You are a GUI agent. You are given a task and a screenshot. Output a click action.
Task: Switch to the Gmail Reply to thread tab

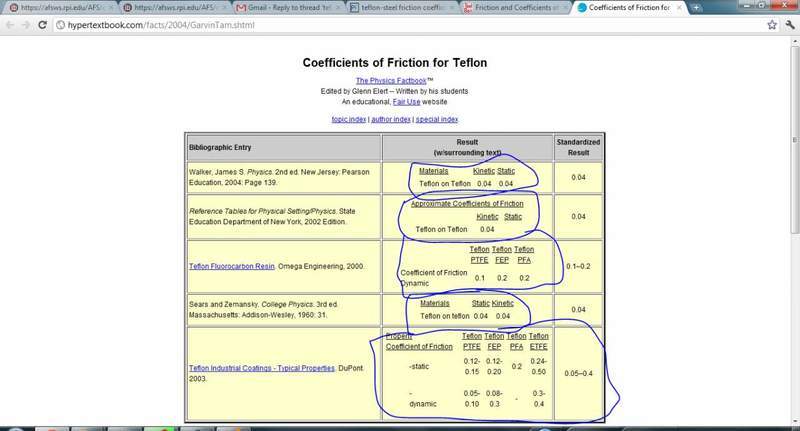288,8
